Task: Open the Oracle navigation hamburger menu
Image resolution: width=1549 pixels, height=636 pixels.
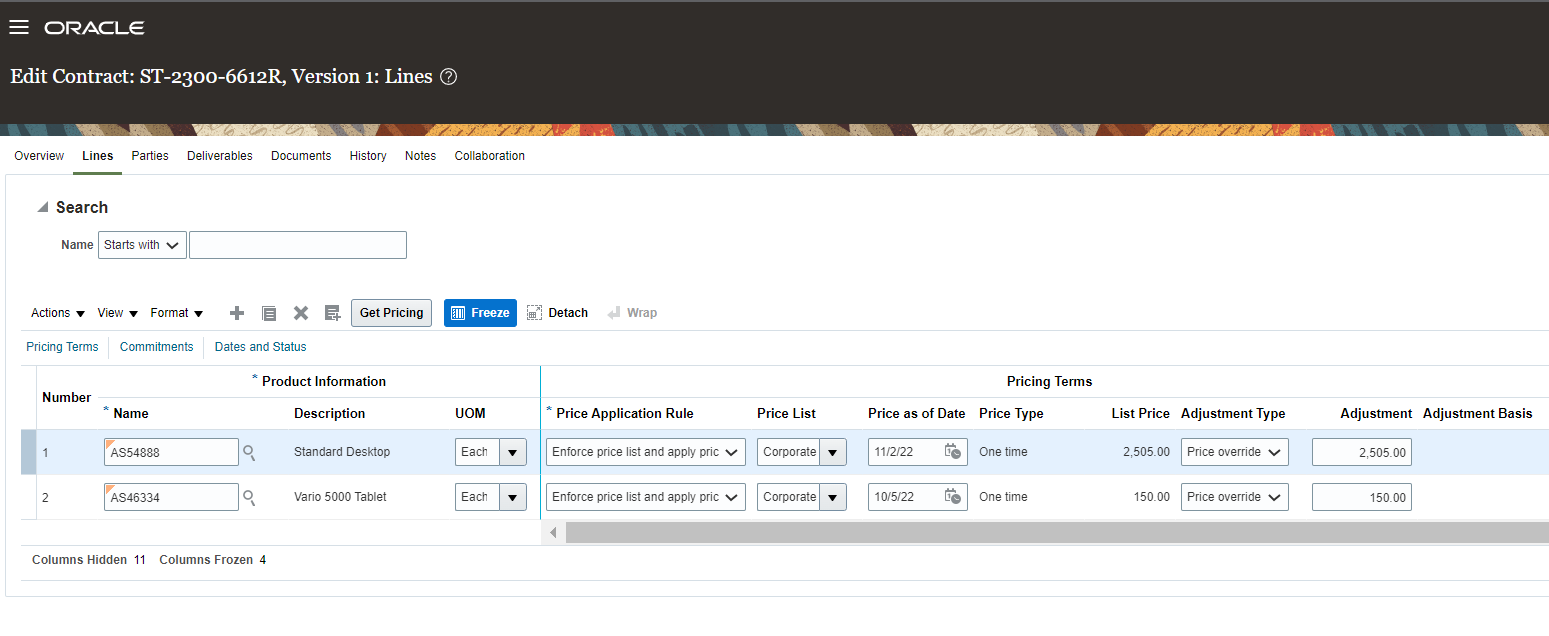Action: [18, 26]
